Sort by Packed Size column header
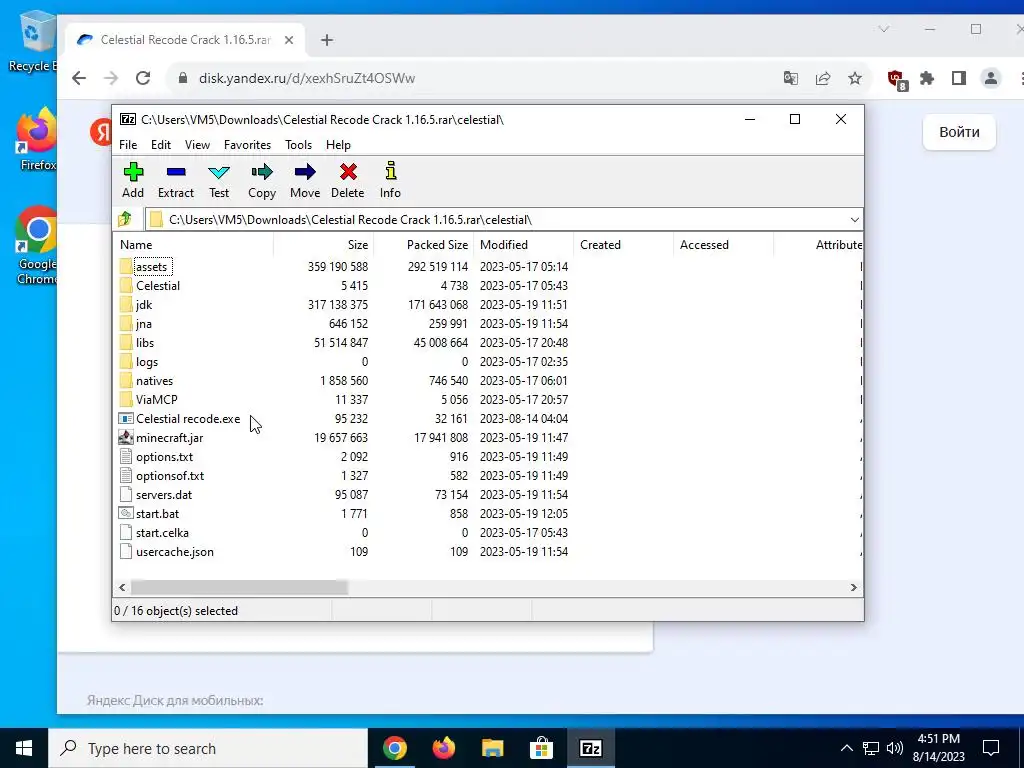The width and height of the screenshot is (1024, 768). [x=423, y=245]
